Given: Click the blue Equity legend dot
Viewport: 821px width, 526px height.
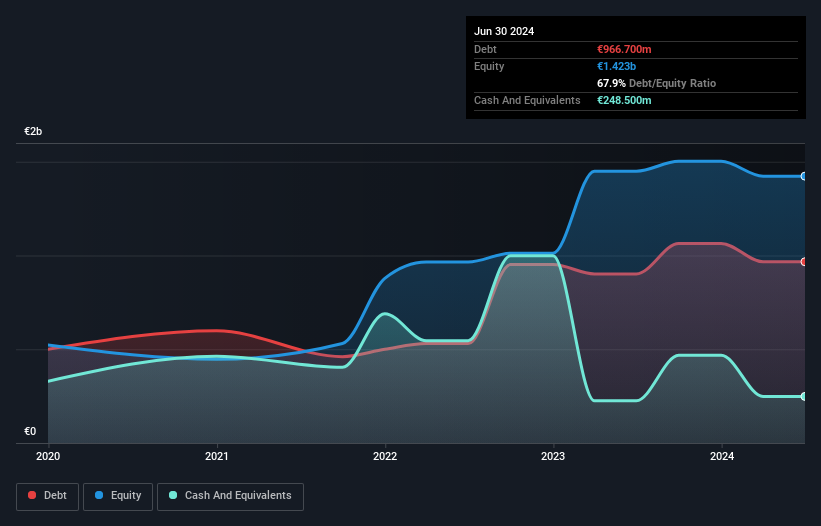Looking at the screenshot, I should click(x=99, y=495).
